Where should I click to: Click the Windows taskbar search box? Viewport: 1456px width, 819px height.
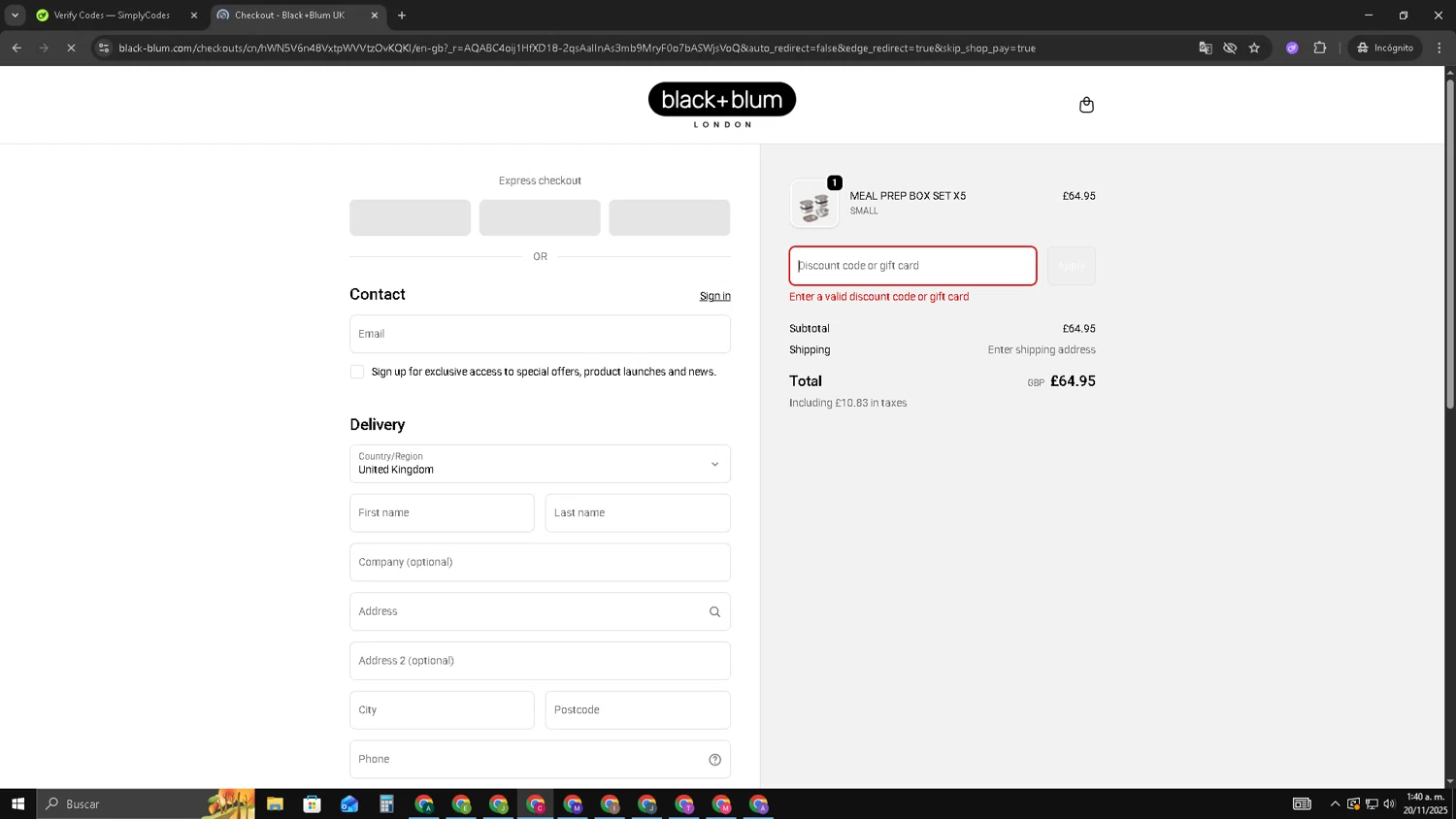pyautogui.click(x=146, y=803)
